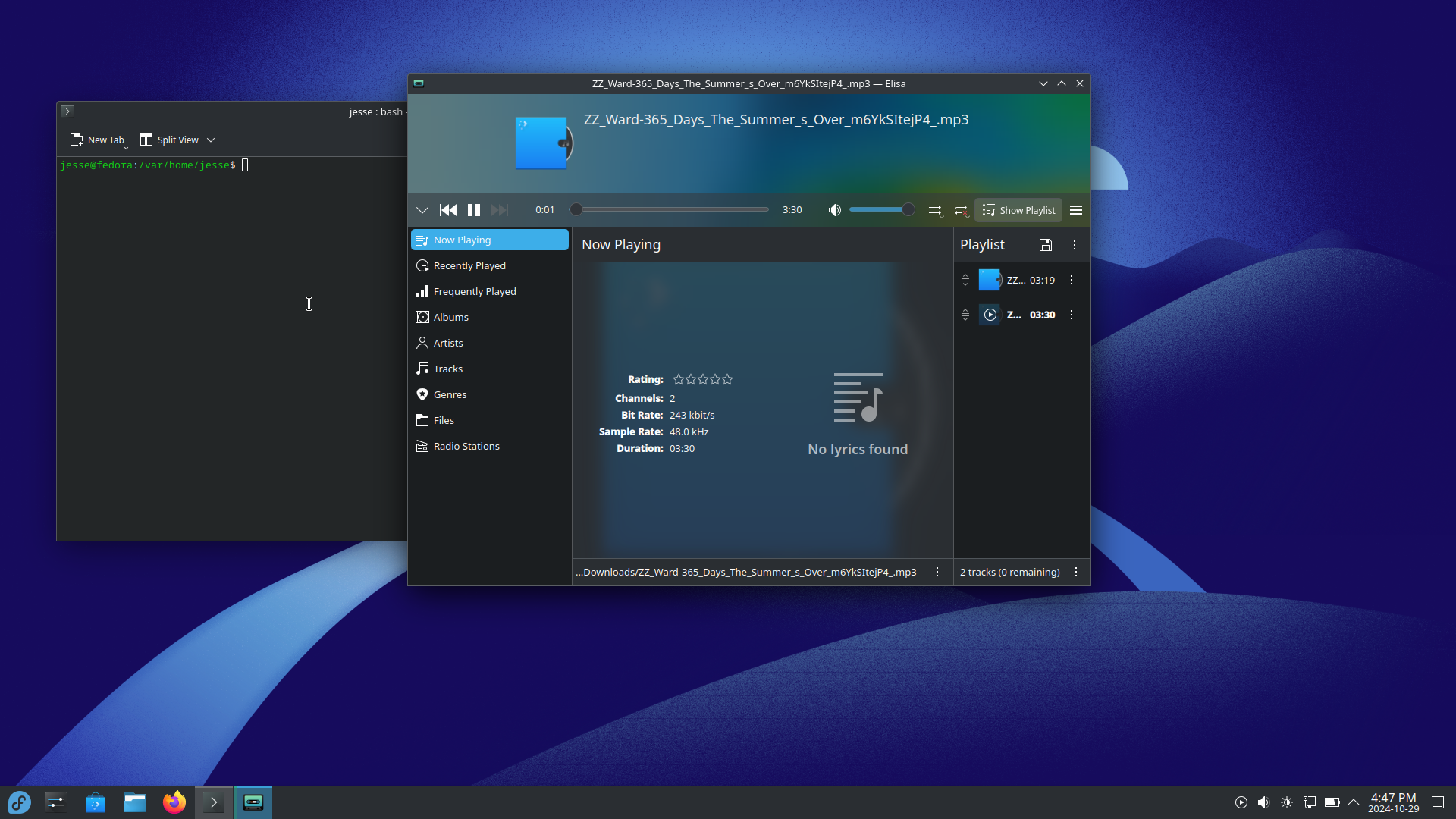This screenshot has width=1456, height=819.
Task: Open tracks remaining footer options menu
Action: (x=1076, y=572)
